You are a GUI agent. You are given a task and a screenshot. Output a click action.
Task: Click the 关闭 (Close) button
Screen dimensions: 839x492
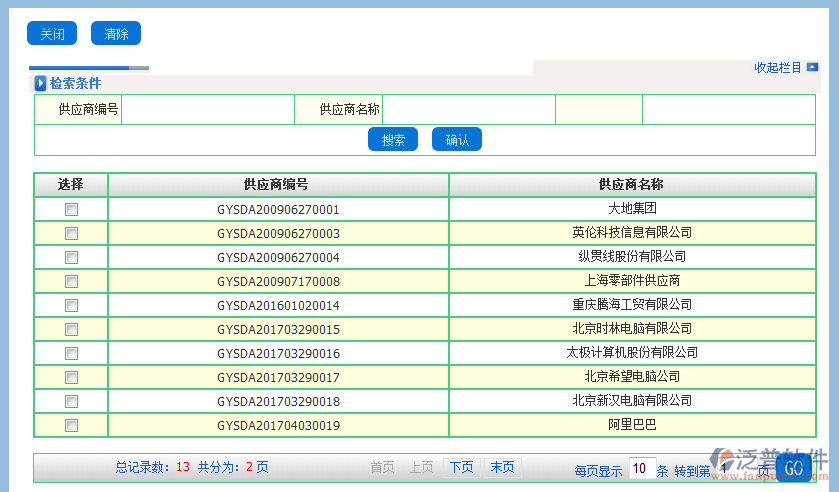coord(51,34)
